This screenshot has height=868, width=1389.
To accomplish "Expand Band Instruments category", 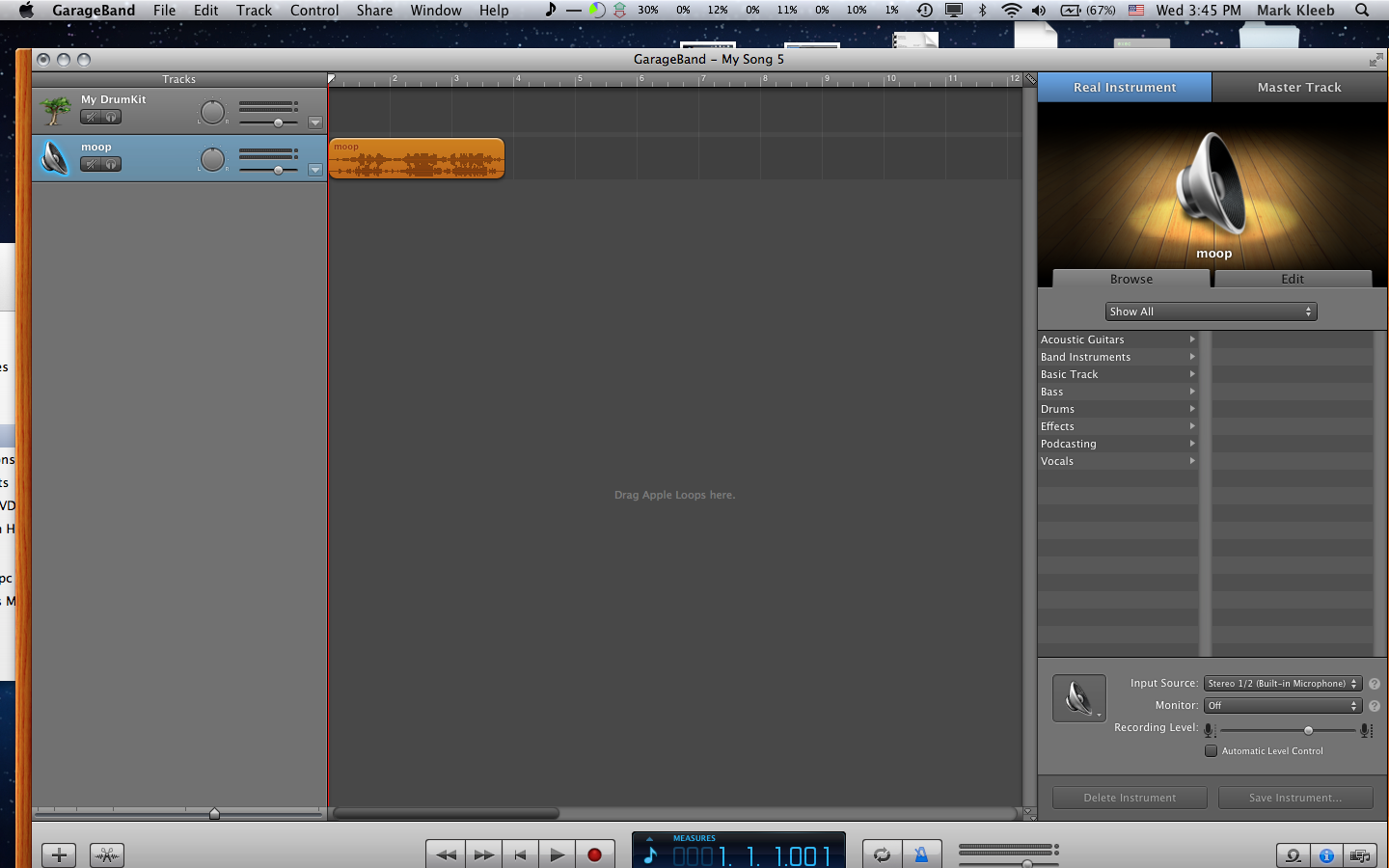I will pos(1118,357).
